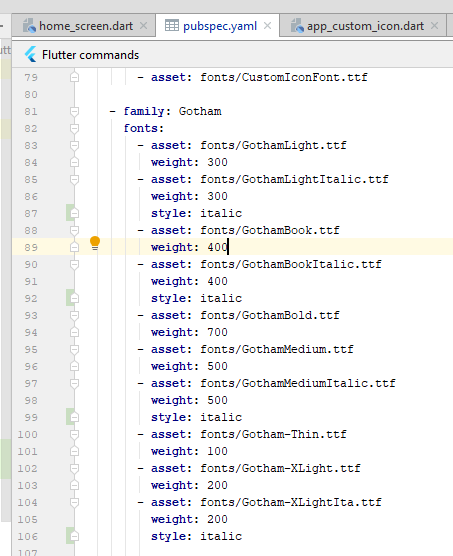Click the pubspec.yaml table file icon
This screenshot has height=556, width=453.
coord(172,26)
